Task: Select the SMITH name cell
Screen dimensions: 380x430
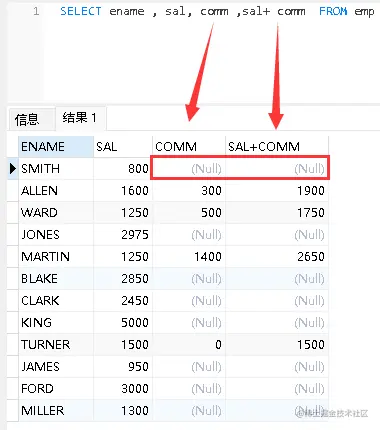Action: 56,169
